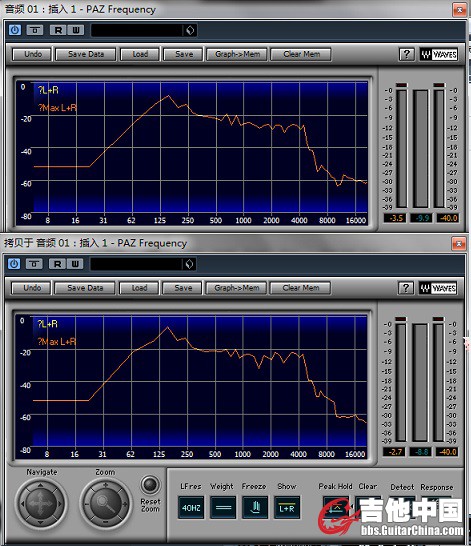Screen dimensions: 471x546
Task: Bypass the top PAZ Frequency plugin with power icon
Action: 15,30
